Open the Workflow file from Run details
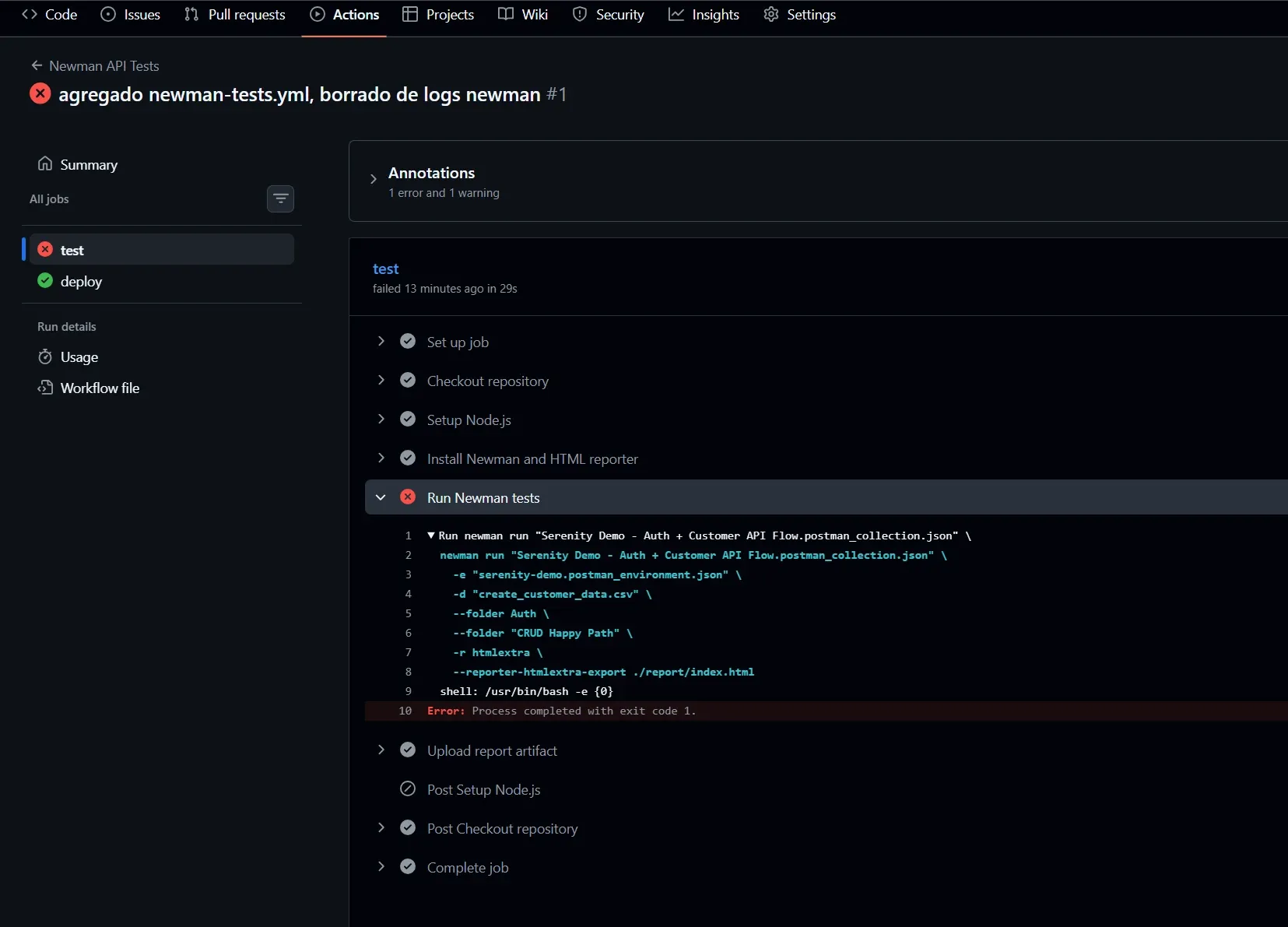The image size is (1288, 927). (x=100, y=388)
